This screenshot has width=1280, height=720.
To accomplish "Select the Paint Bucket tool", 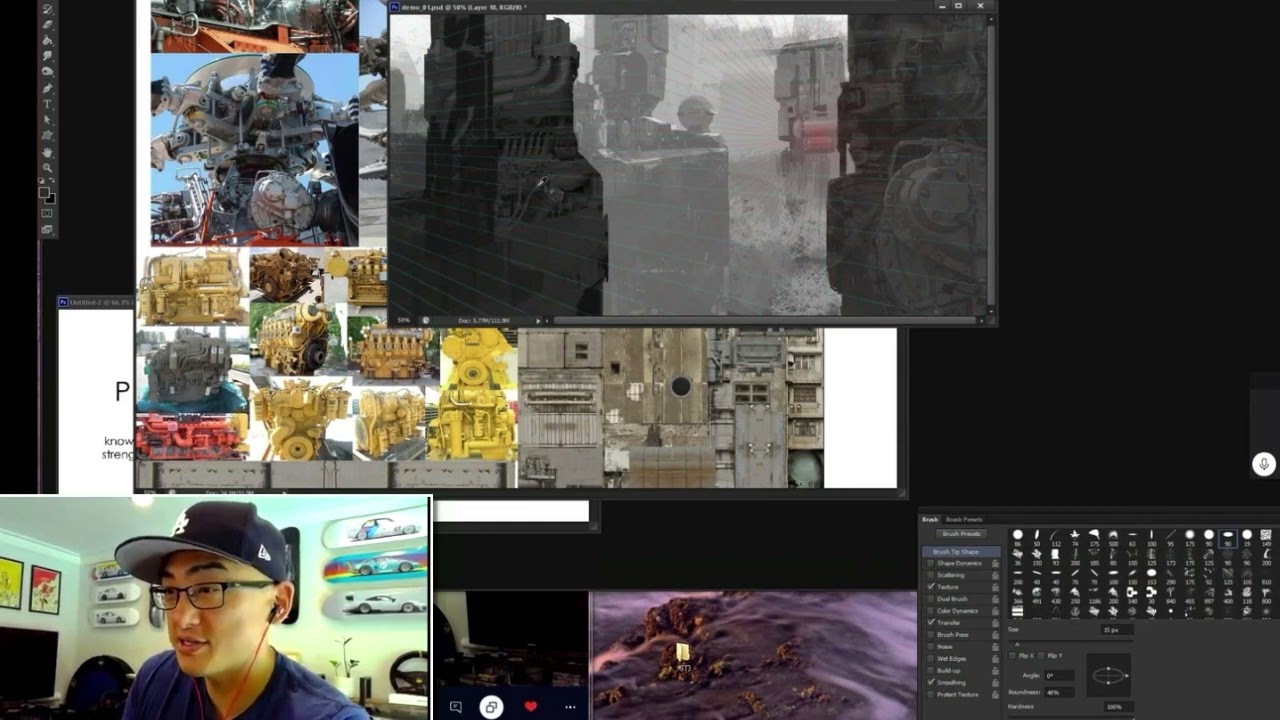I will coord(47,40).
